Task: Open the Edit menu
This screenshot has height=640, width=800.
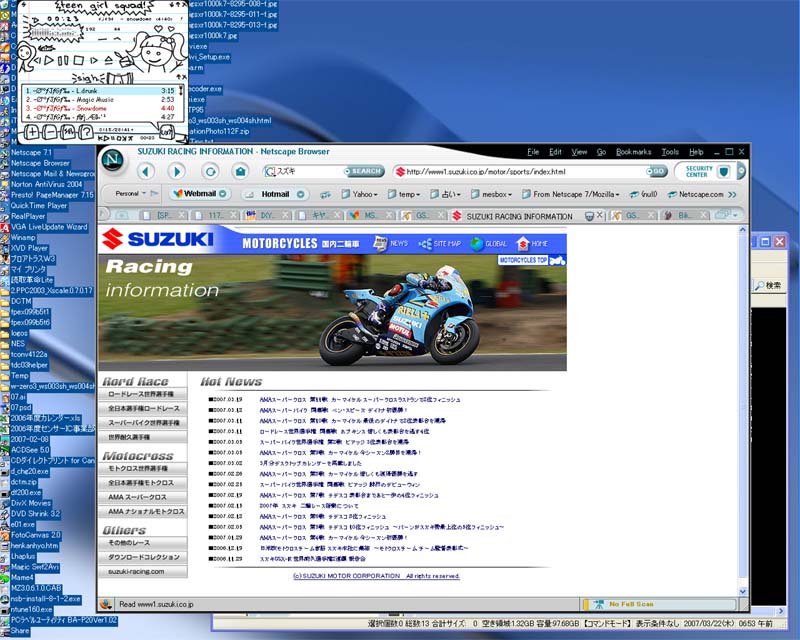Action: [x=555, y=152]
